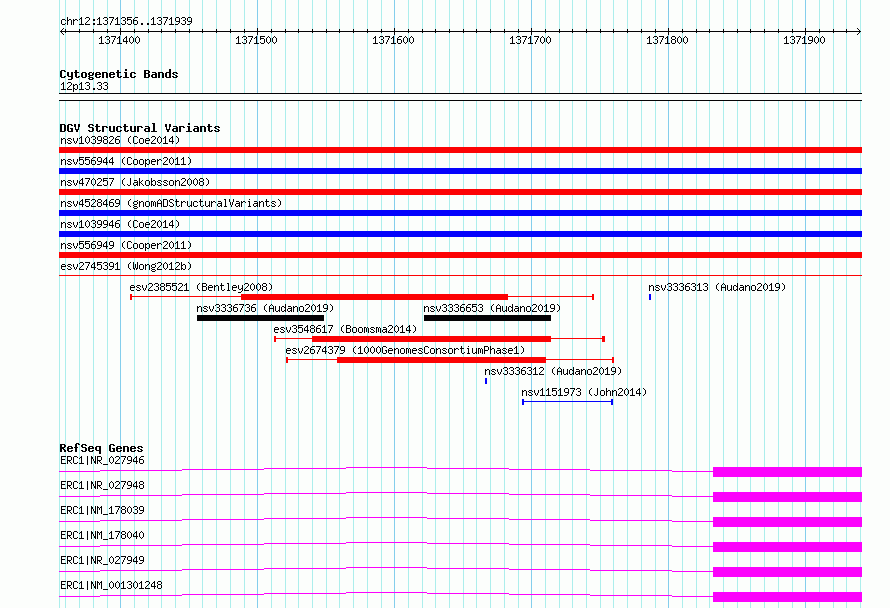Open the nsv3336736 (Audano2019) label
The image size is (890, 608).
click(x=265, y=308)
